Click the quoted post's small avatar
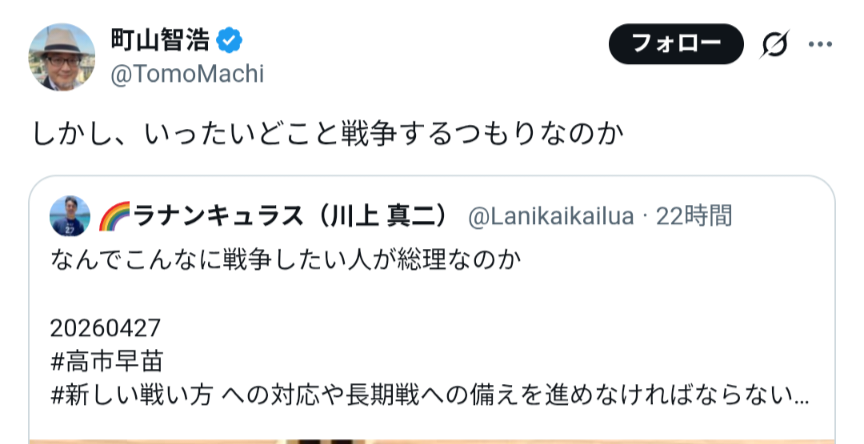Screen dimensions: 864x444 click(x=70, y=215)
